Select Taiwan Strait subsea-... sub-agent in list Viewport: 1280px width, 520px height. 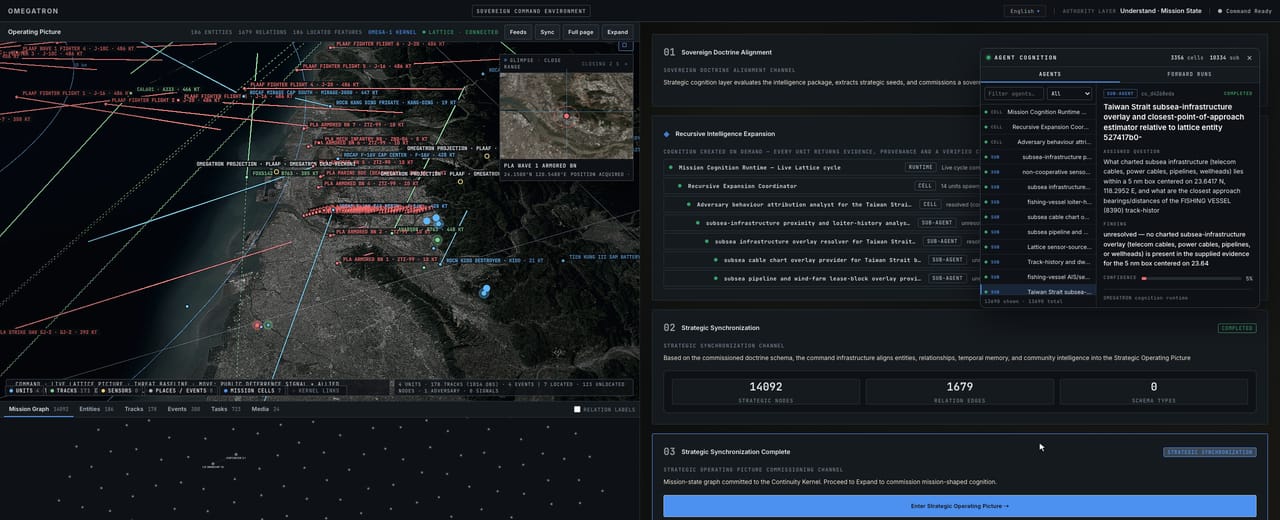1038,292
